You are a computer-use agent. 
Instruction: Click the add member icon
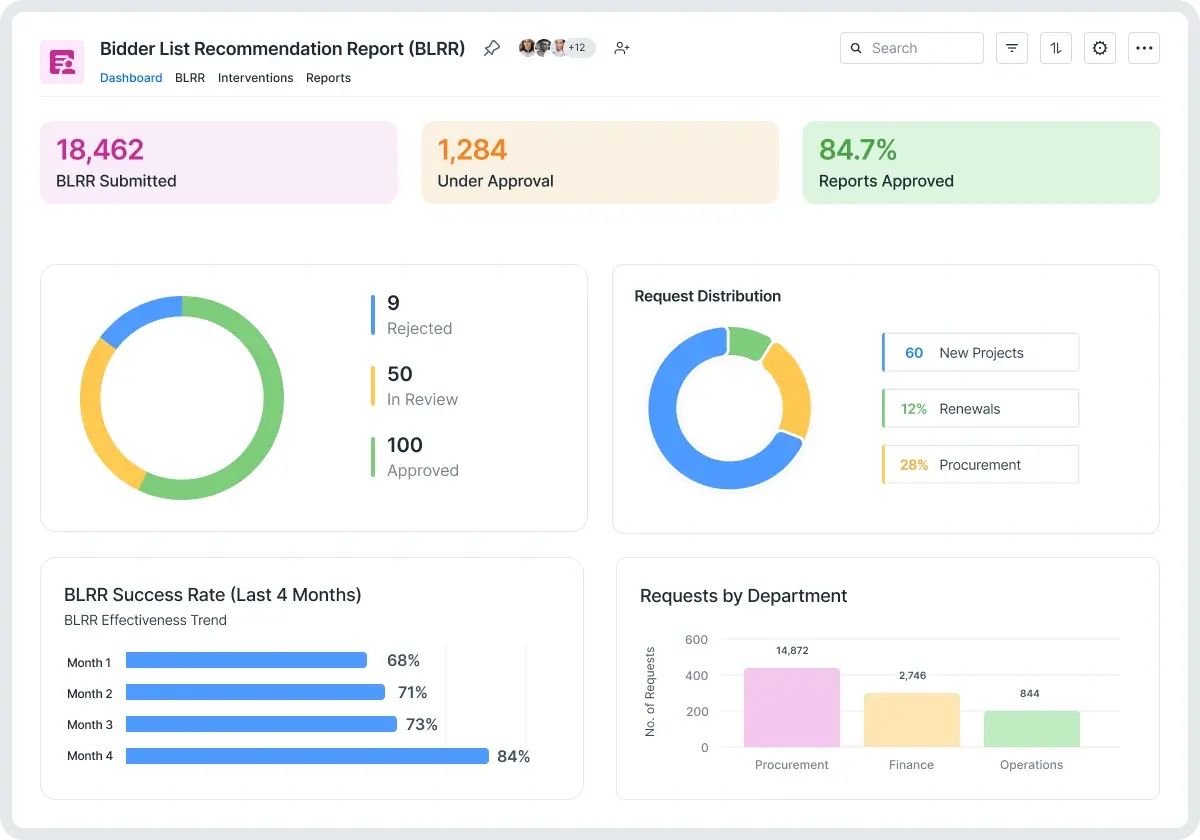point(622,48)
